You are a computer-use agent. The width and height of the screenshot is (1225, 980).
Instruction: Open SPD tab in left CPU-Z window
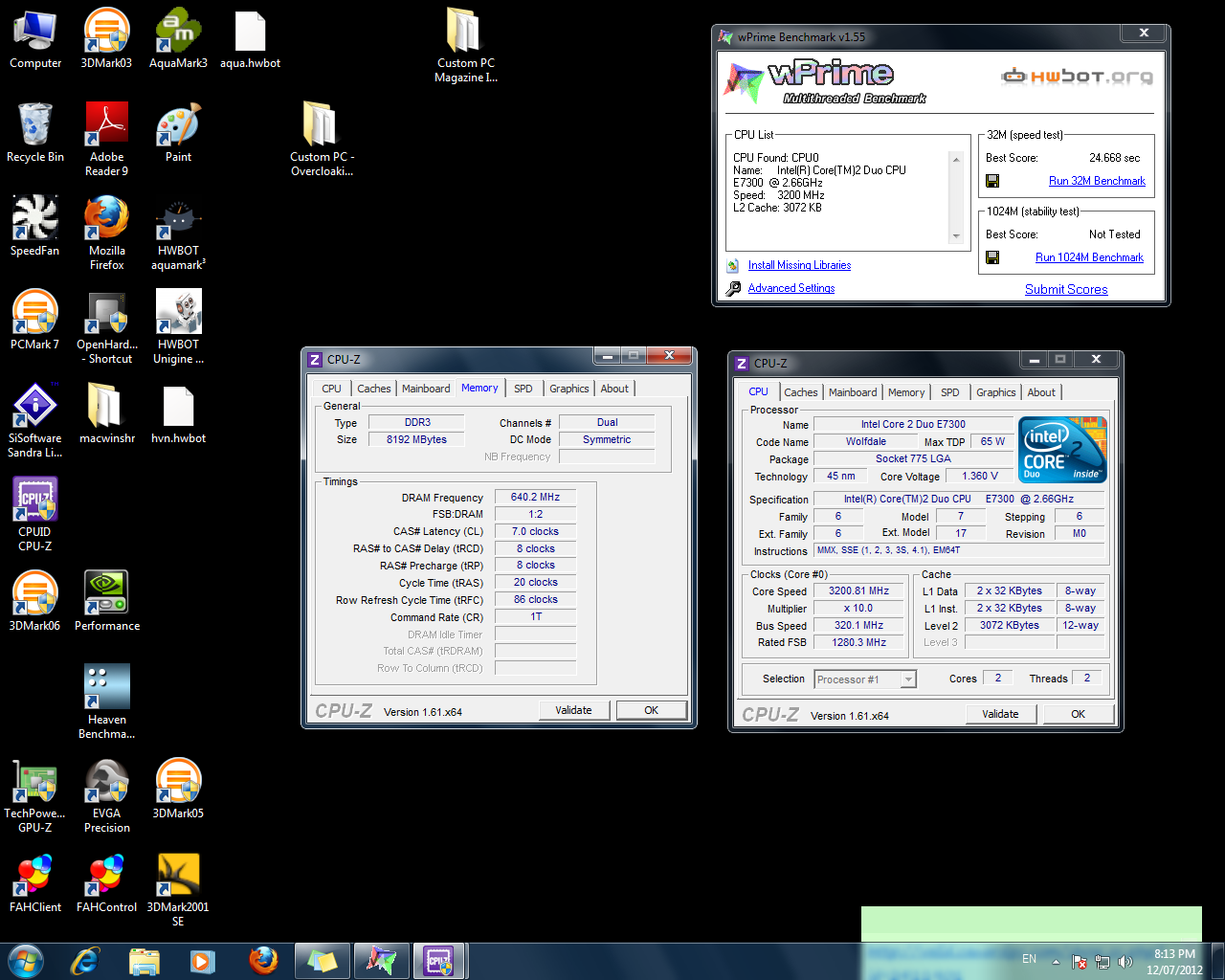[523, 389]
